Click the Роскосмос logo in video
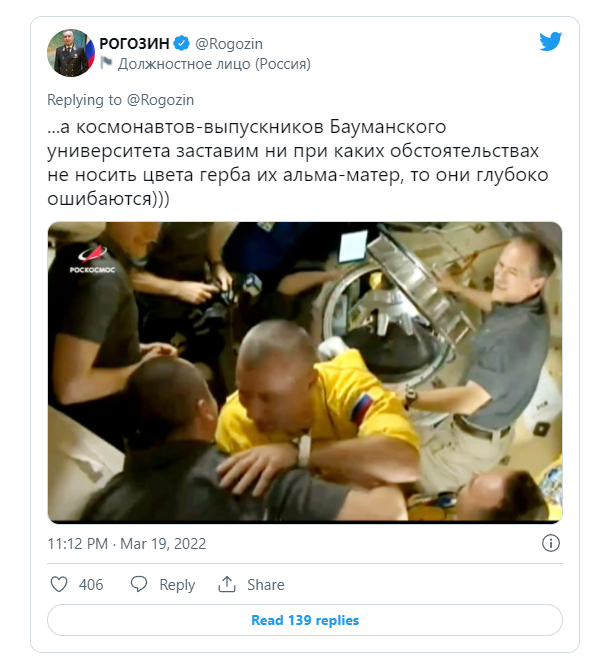This screenshot has height=665, width=615. pos(92,259)
